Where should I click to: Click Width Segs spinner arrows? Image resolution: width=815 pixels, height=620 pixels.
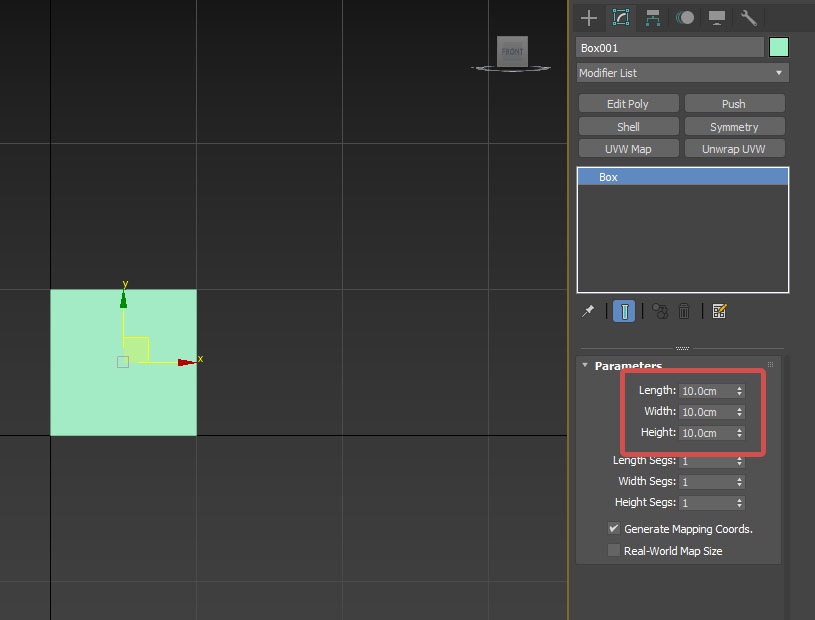coord(739,482)
